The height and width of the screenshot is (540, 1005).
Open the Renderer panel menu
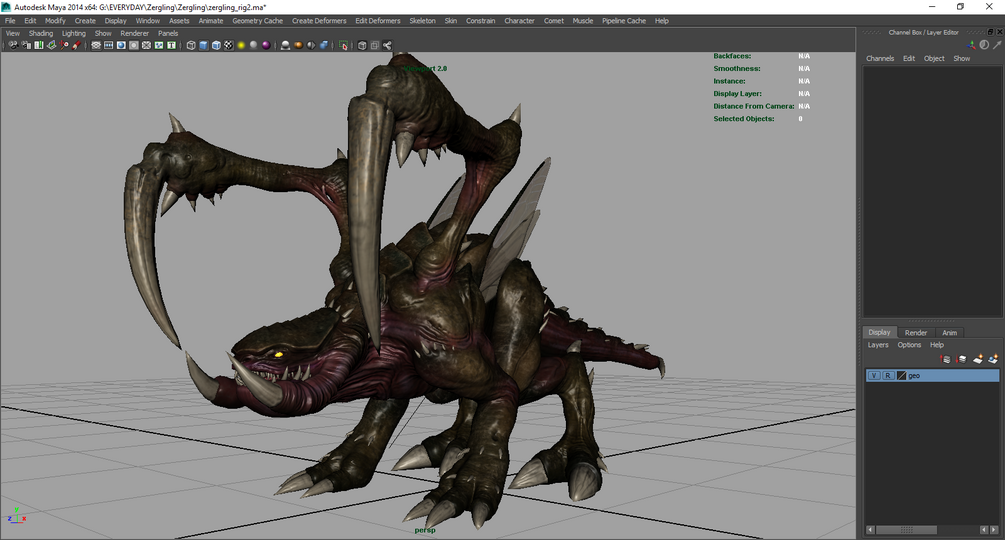pos(134,33)
